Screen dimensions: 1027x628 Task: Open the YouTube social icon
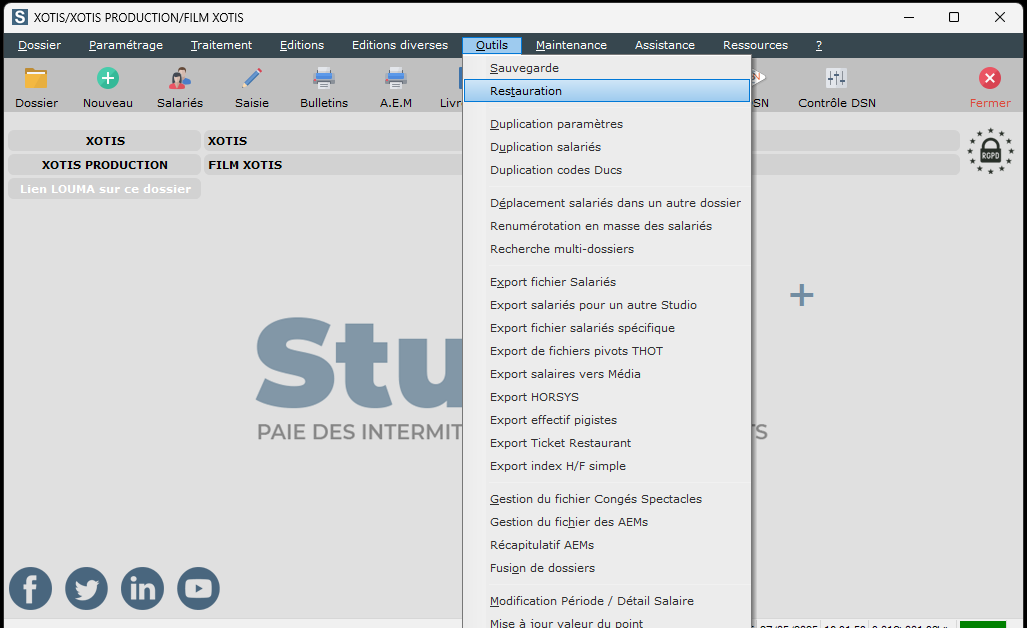coord(198,588)
